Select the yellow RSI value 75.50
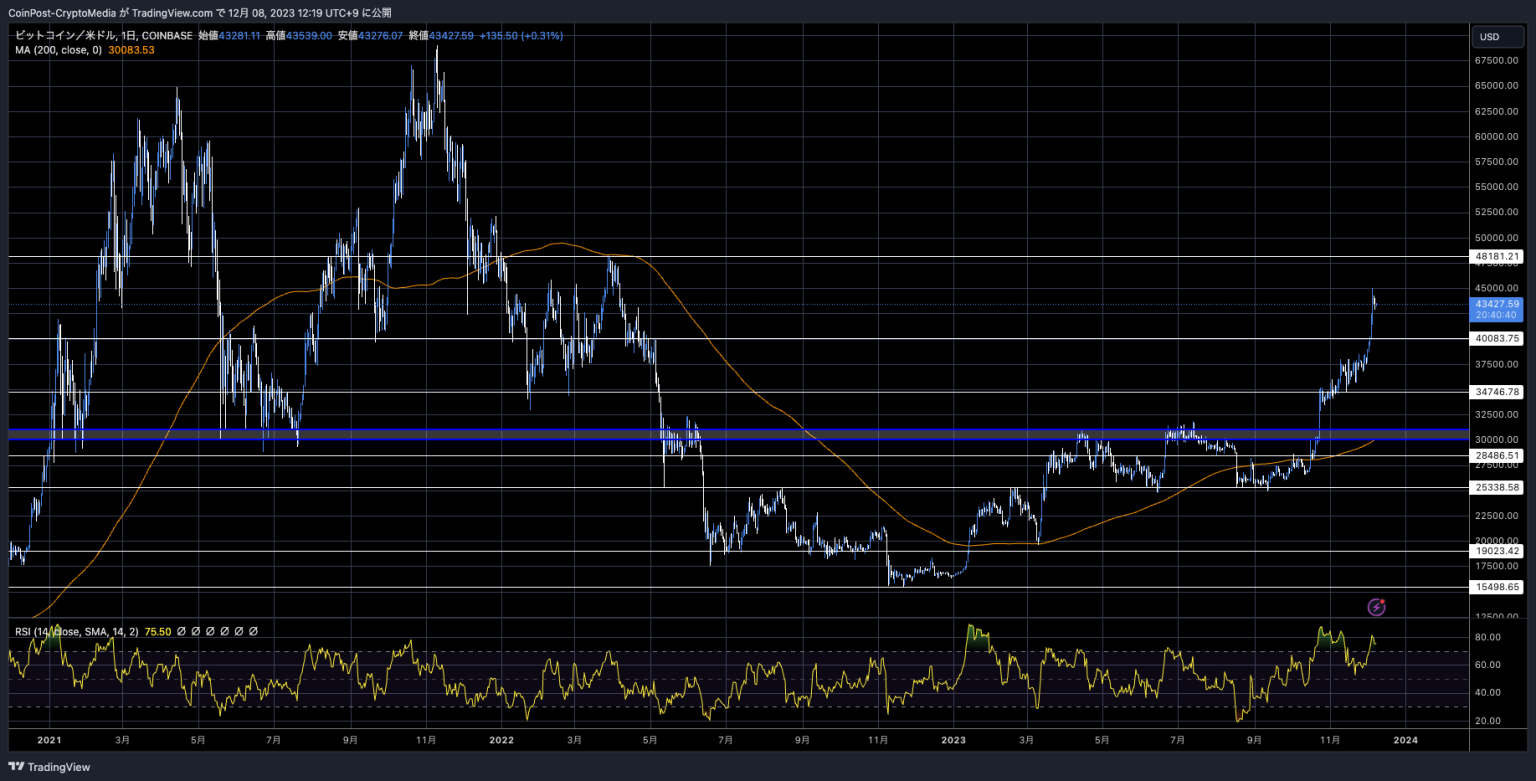1536x781 pixels. [x=158, y=632]
